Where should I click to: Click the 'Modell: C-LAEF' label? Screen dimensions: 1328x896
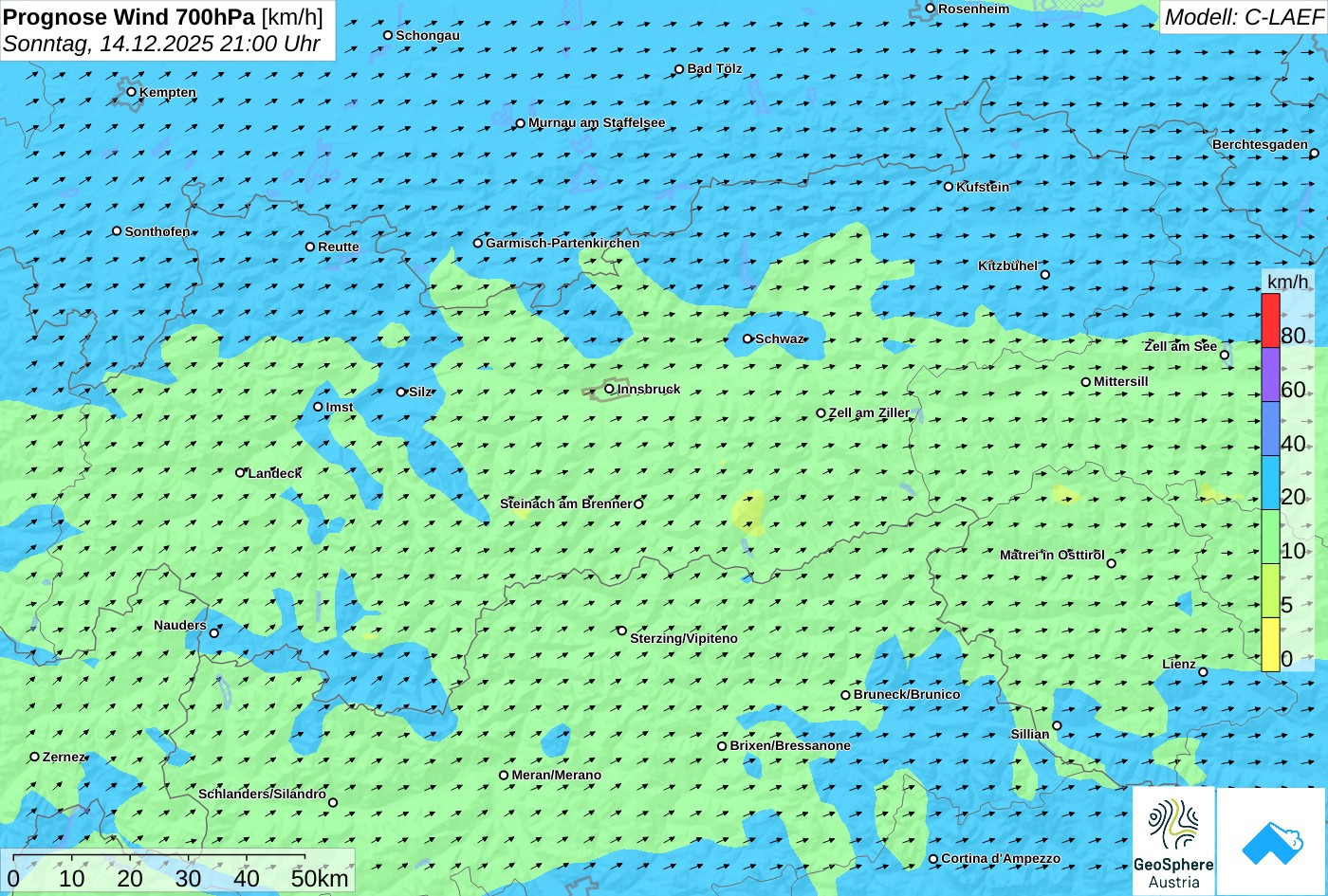1243,16
